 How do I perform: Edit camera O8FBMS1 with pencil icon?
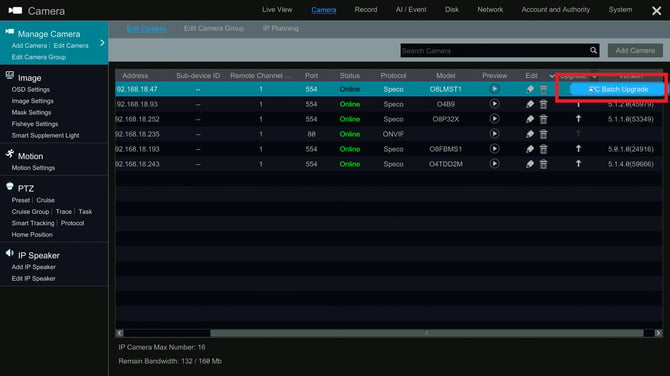tap(530, 149)
